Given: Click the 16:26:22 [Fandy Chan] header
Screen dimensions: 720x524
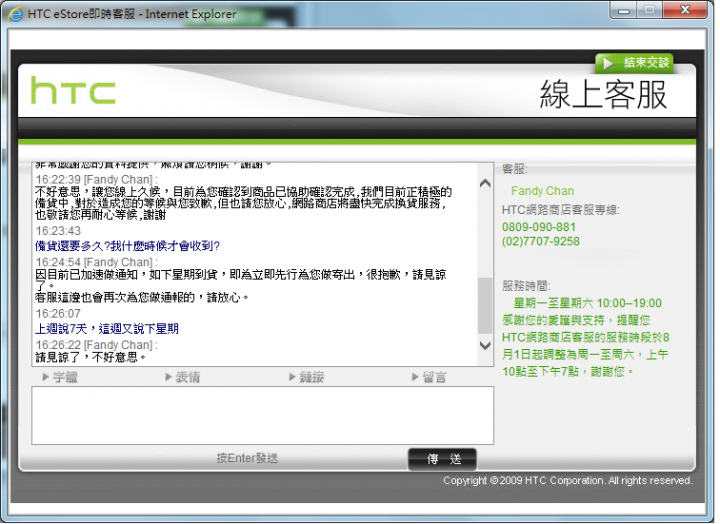Looking at the screenshot, I should (96, 344).
